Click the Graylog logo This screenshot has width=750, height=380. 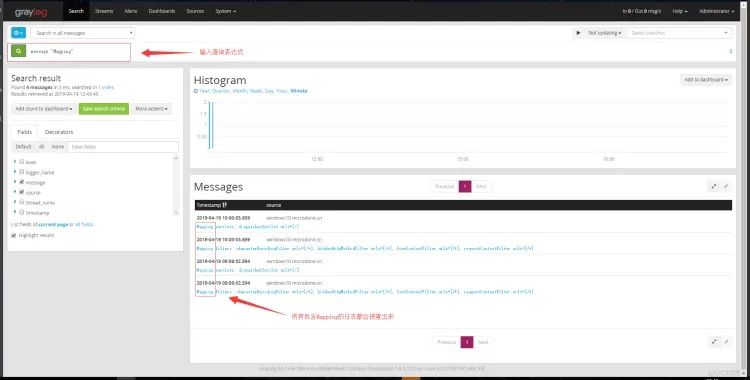[31, 11]
